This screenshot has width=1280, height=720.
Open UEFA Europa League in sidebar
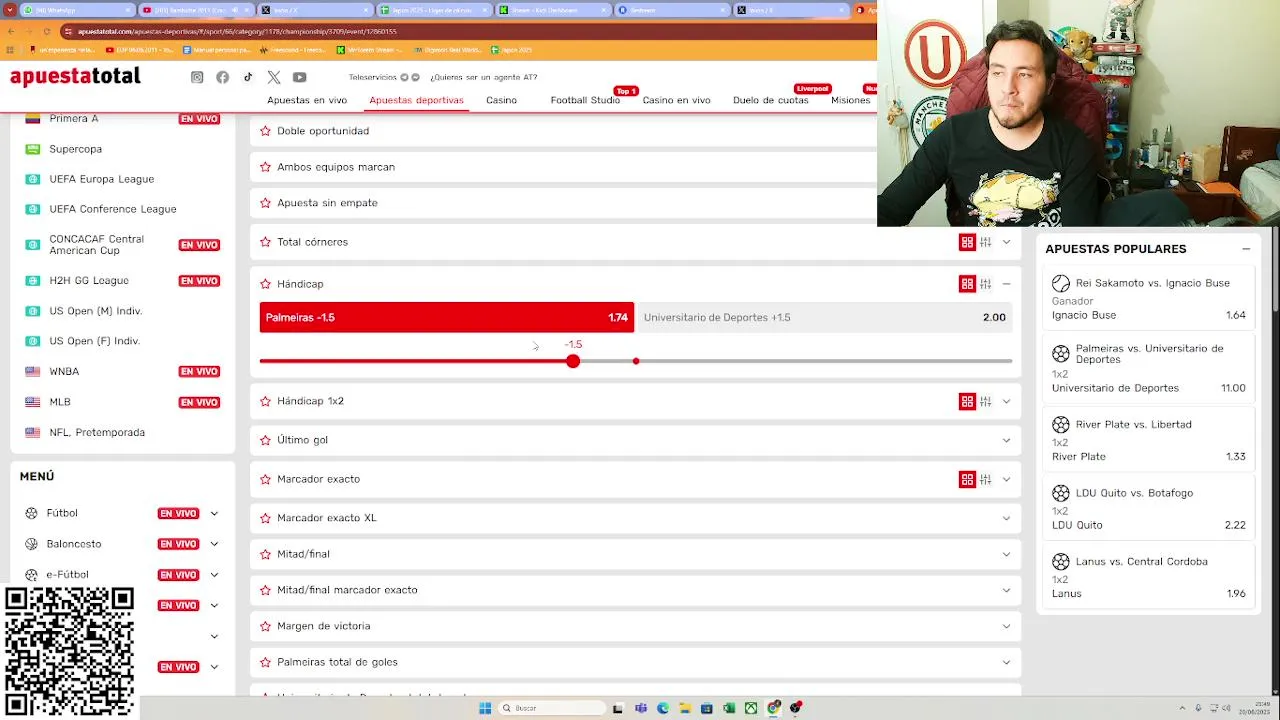point(102,179)
